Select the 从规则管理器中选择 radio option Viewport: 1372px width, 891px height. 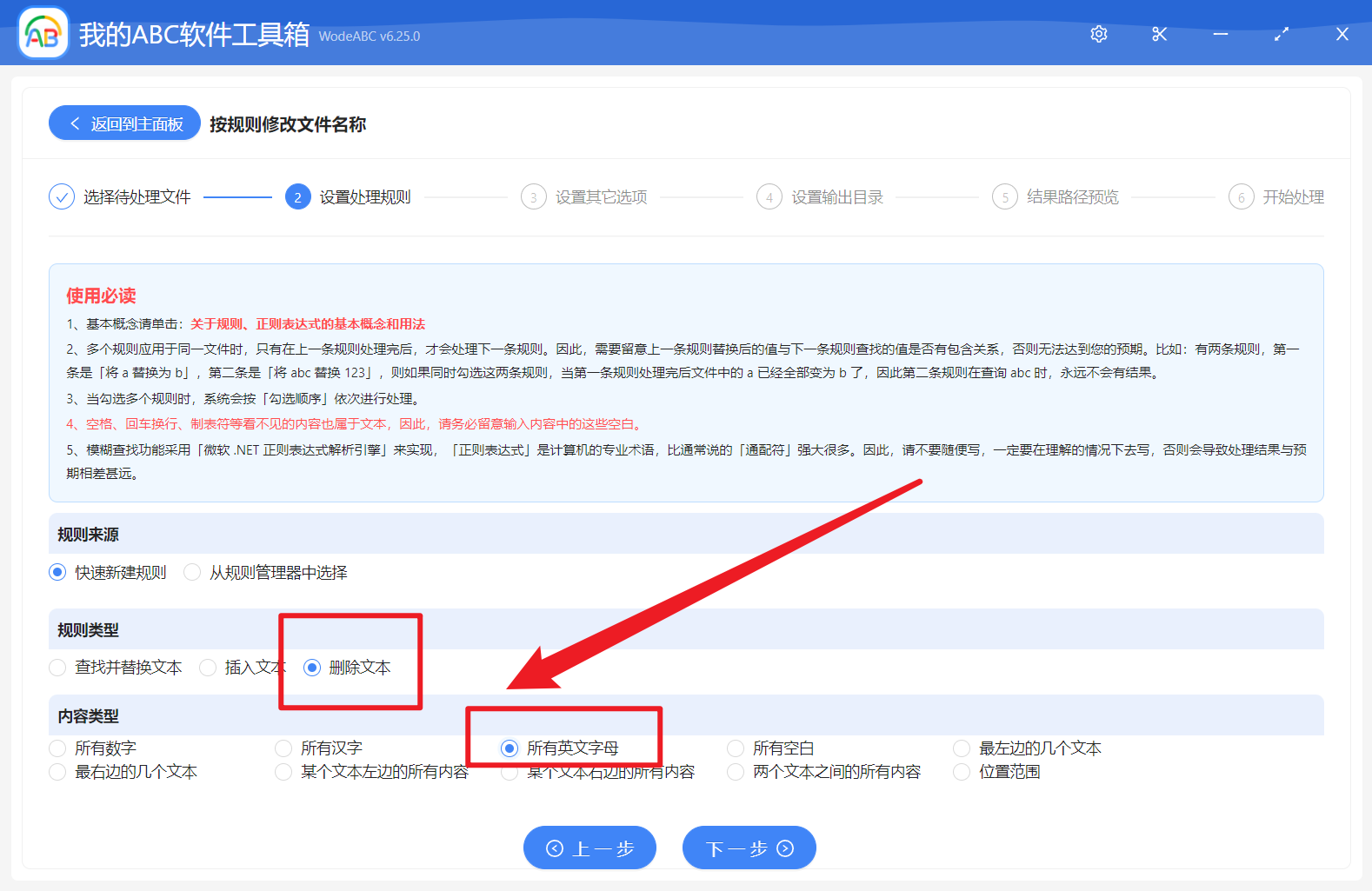(193, 572)
